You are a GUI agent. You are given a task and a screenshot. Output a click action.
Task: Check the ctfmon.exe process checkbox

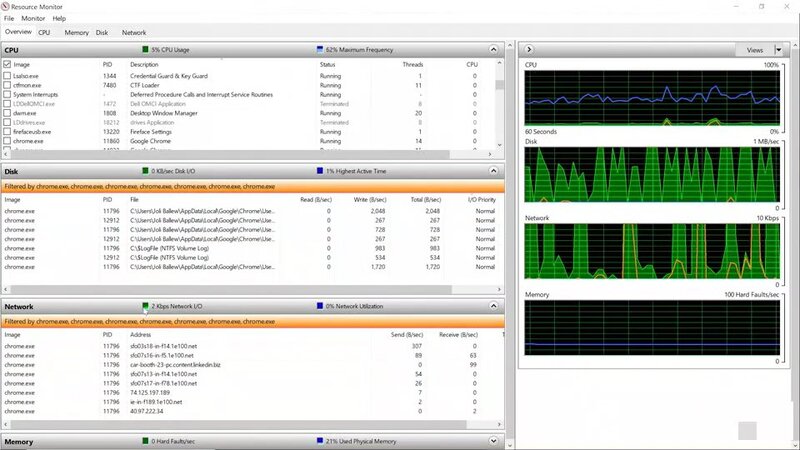(8, 85)
